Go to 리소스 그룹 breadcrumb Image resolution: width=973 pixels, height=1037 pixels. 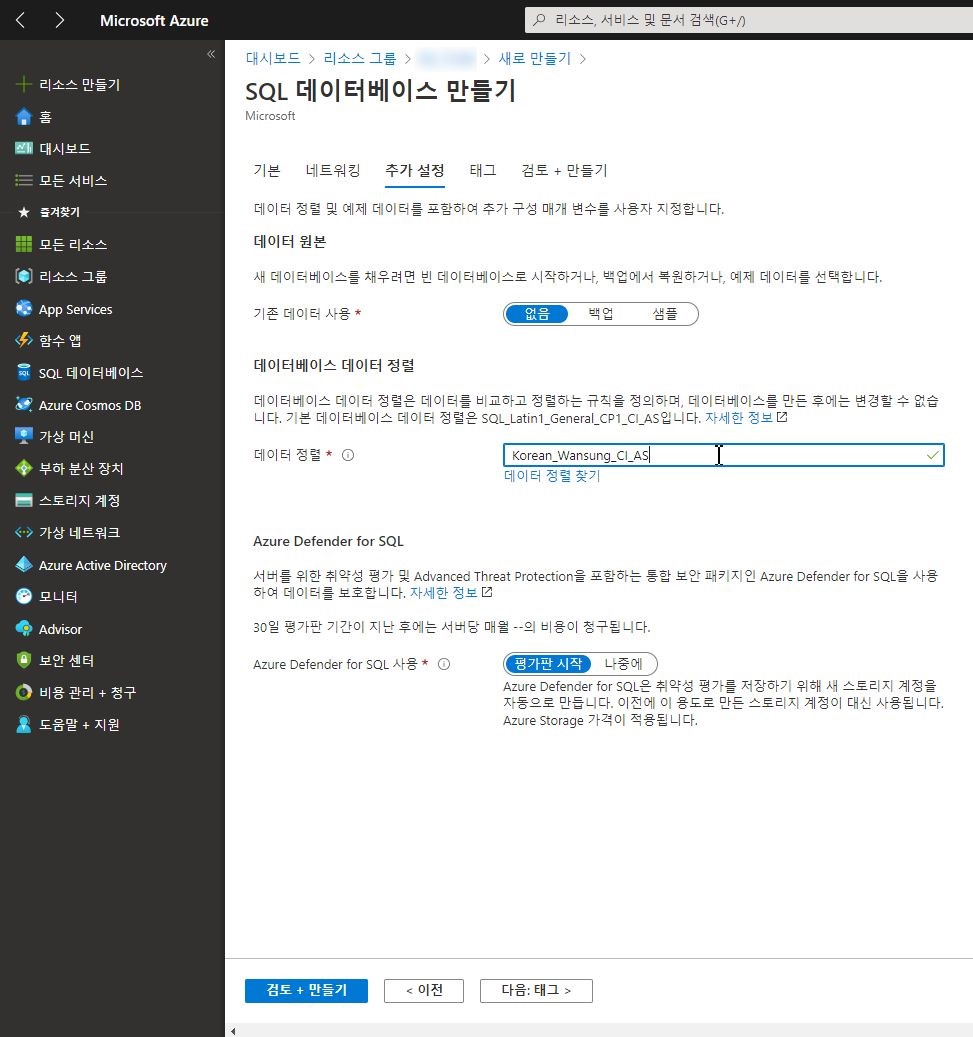click(x=360, y=58)
